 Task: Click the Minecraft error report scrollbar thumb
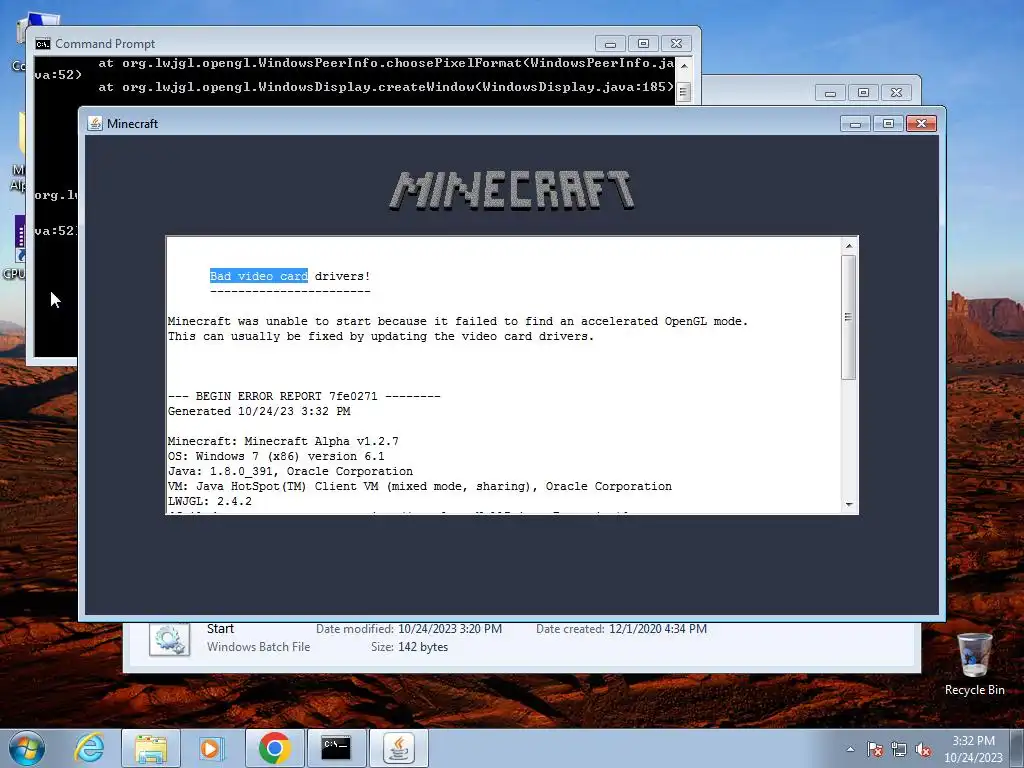pyautogui.click(x=848, y=317)
